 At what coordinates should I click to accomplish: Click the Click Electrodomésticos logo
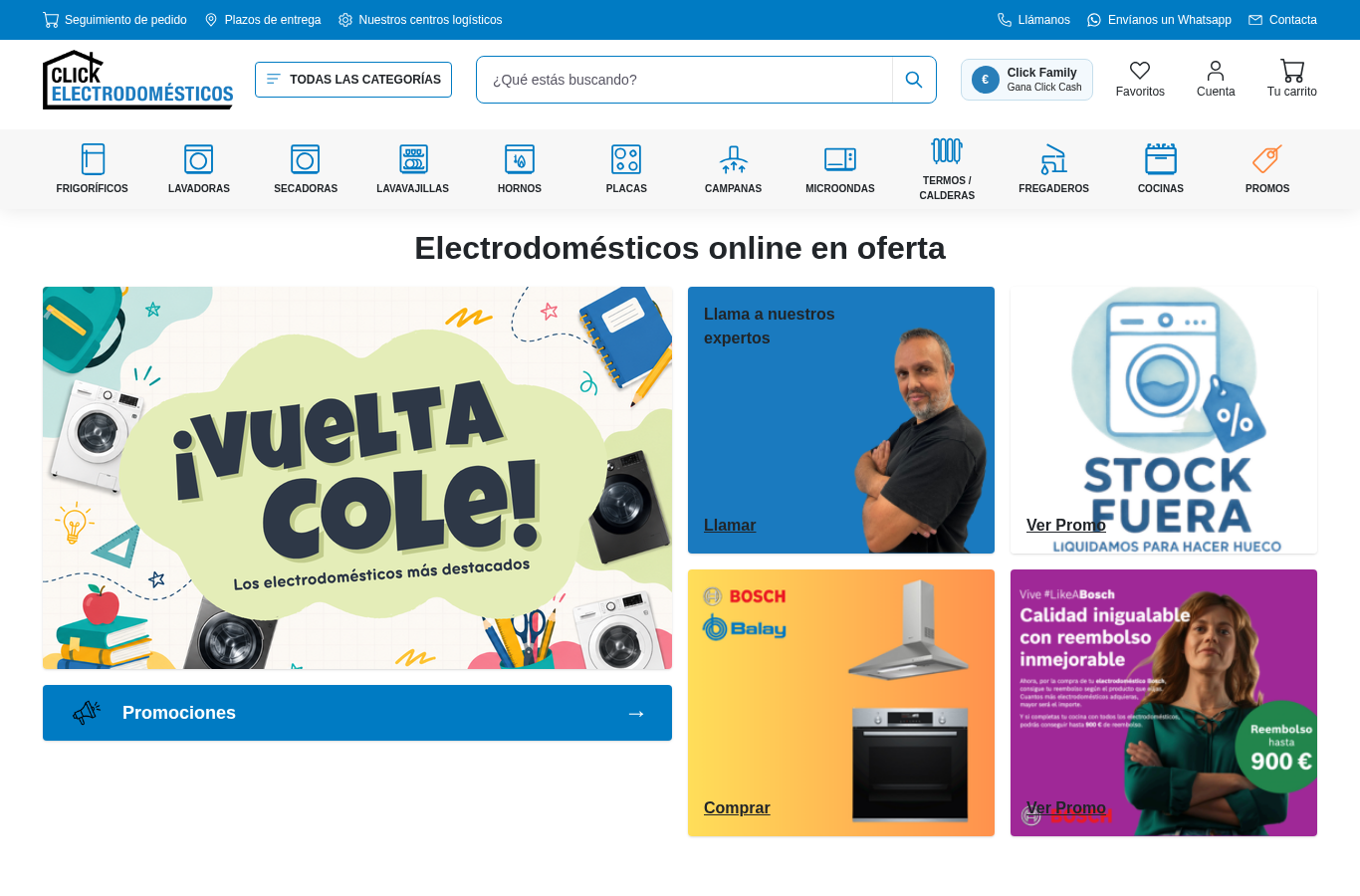click(138, 80)
